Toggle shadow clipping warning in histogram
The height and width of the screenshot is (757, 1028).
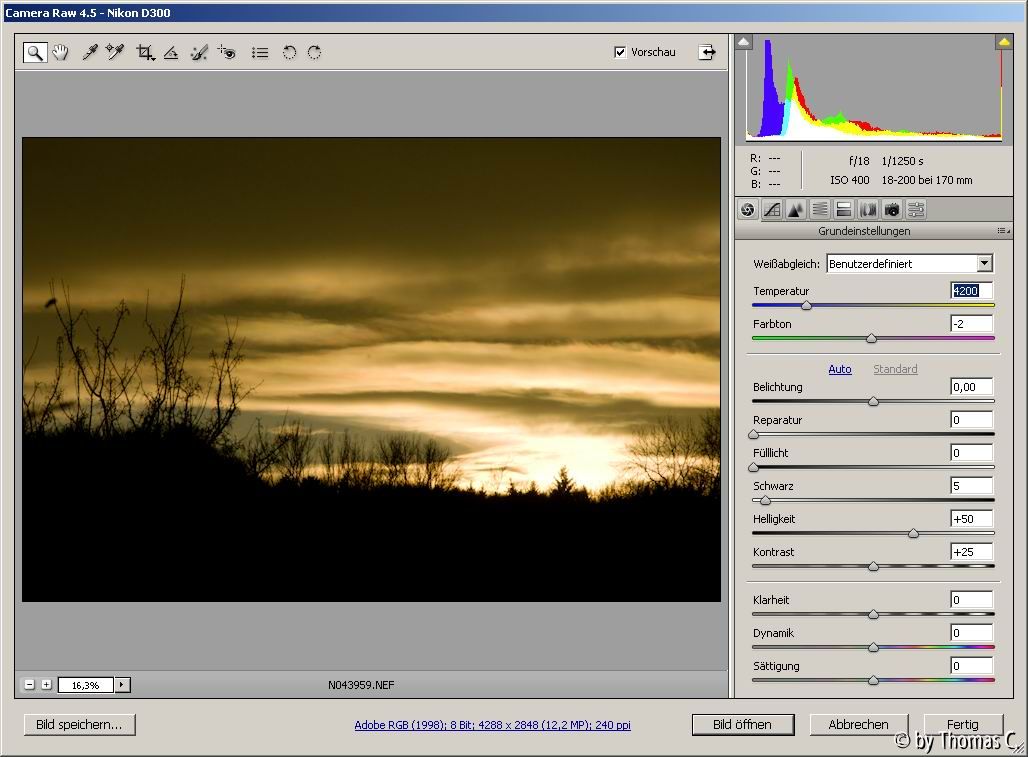pos(743,42)
